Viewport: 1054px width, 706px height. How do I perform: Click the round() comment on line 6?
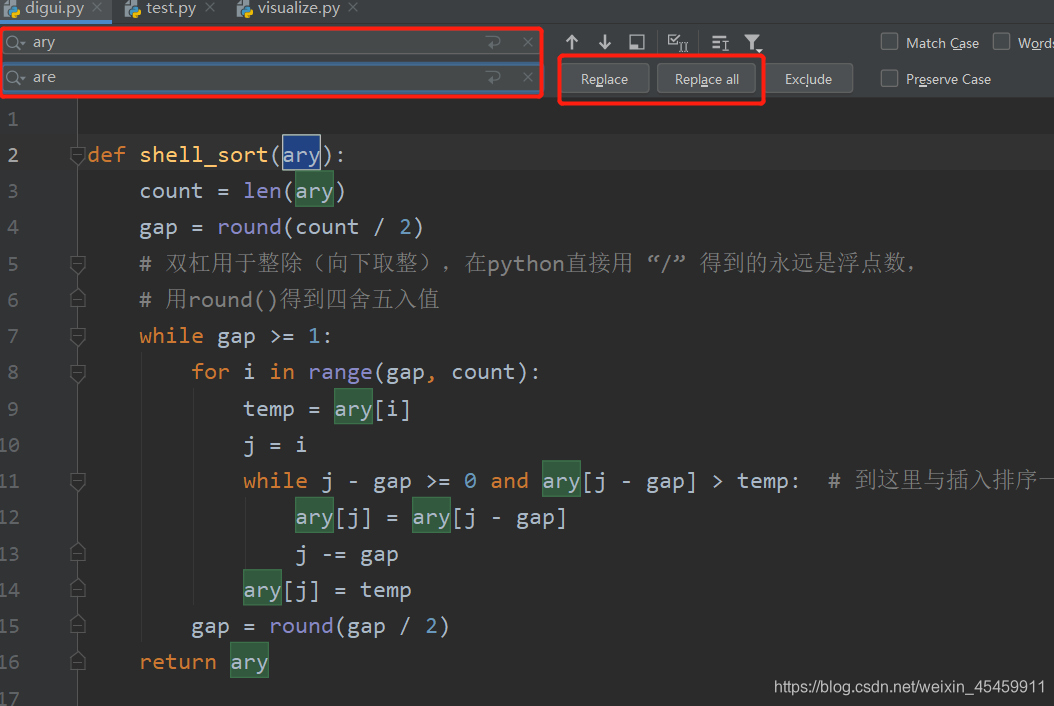coord(289,299)
